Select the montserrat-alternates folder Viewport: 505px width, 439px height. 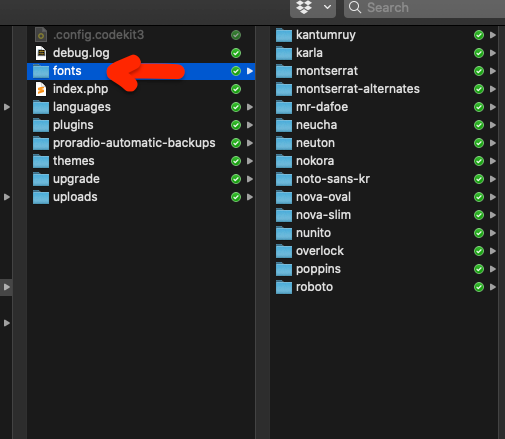[x=385, y=89]
